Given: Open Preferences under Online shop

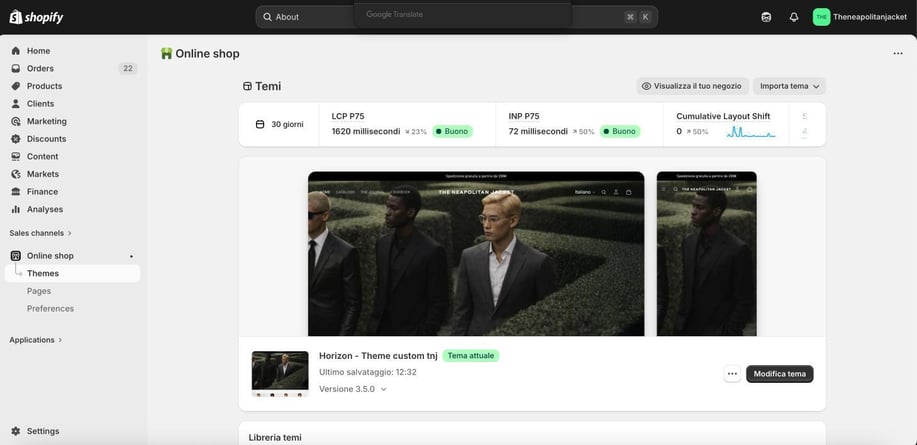Looking at the screenshot, I should (x=50, y=308).
